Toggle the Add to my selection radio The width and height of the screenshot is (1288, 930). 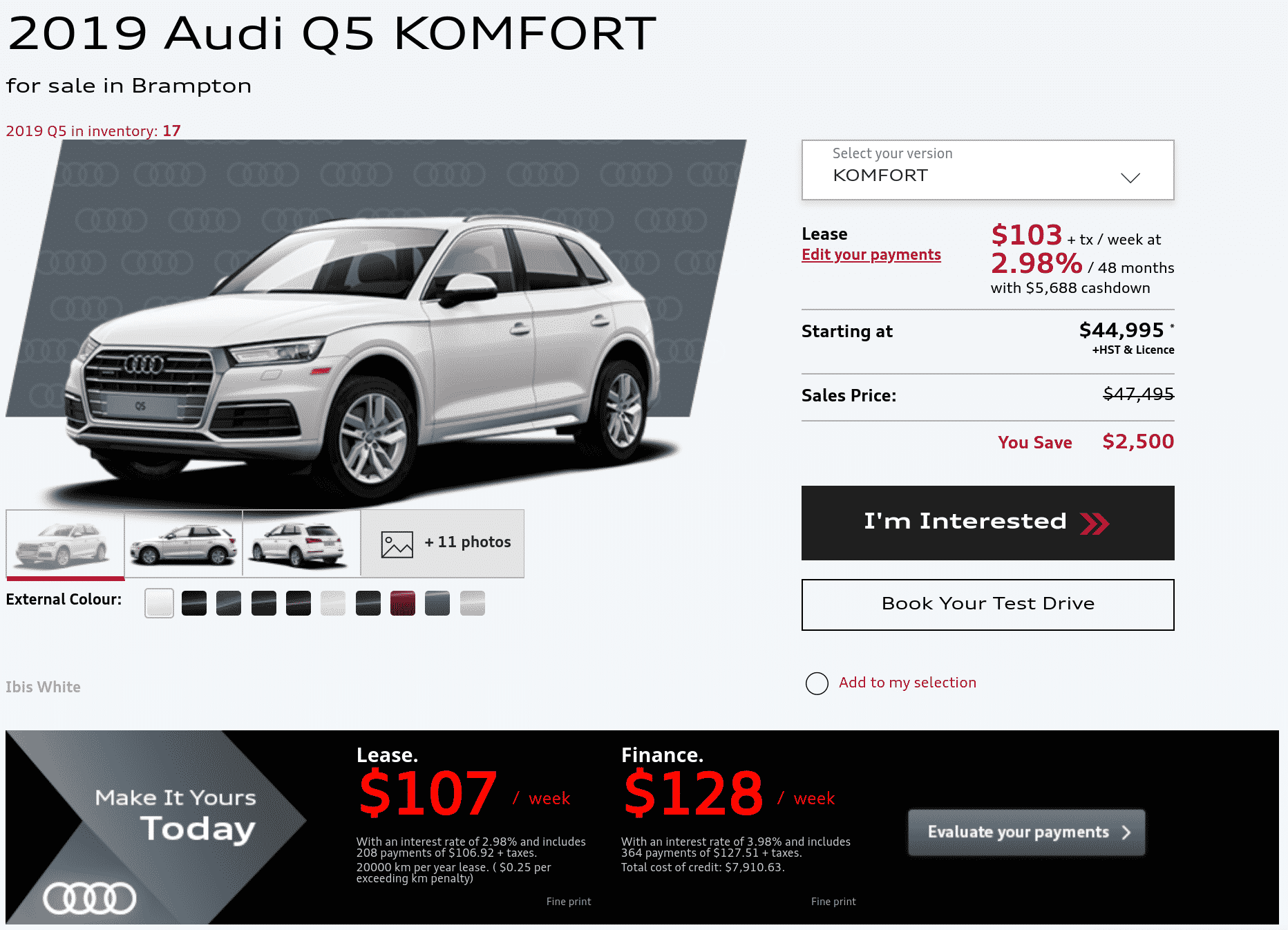pos(817,683)
